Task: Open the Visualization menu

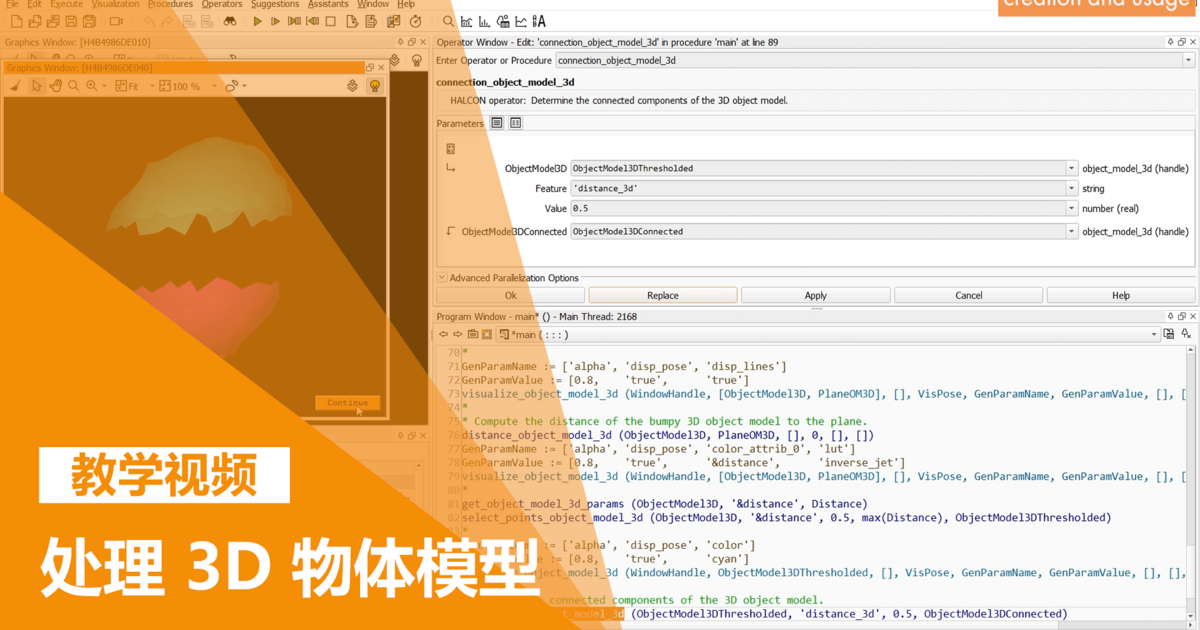Action: [x=115, y=4]
